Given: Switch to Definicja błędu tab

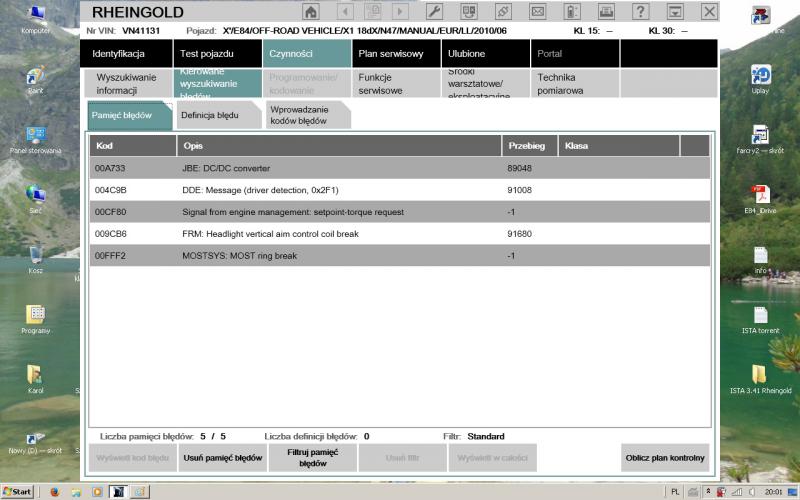Looking at the screenshot, I should (219, 115).
